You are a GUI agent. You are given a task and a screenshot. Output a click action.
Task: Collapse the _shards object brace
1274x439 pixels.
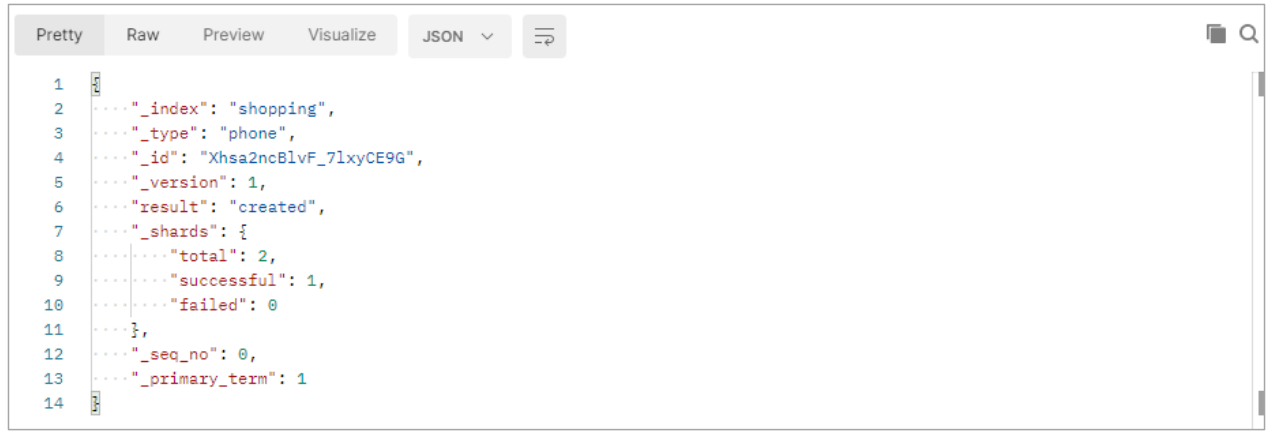[x=243, y=231]
